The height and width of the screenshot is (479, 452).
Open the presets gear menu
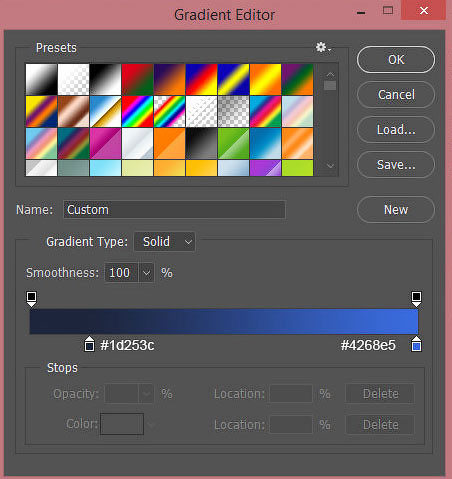point(323,48)
